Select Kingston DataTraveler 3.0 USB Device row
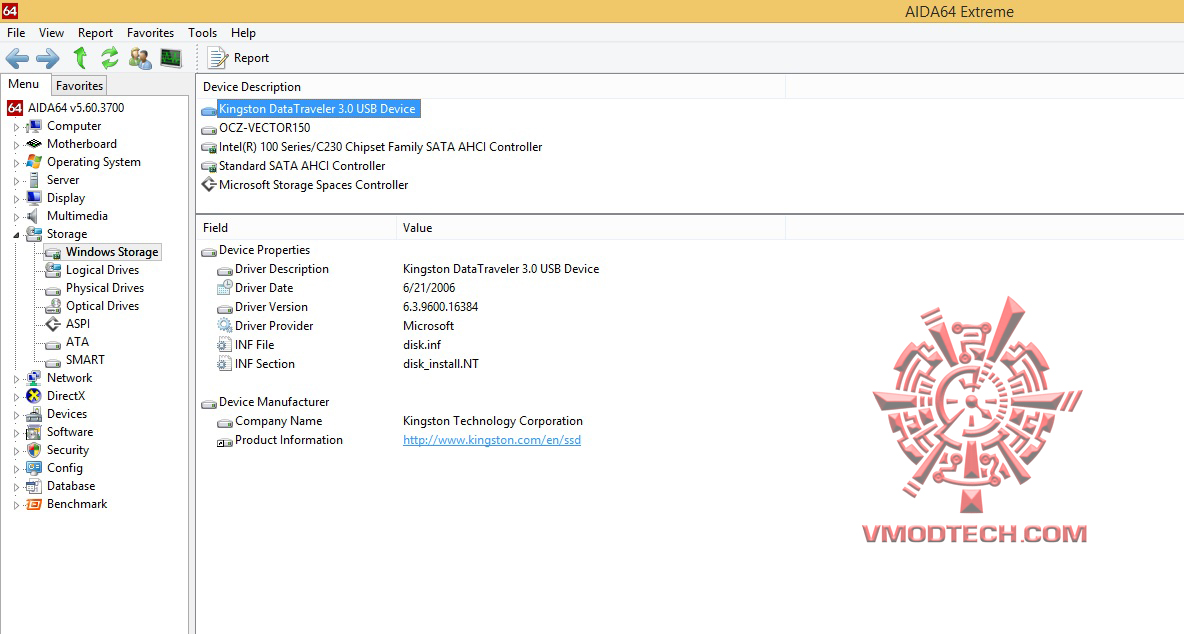 pyautogui.click(x=317, y=109)
